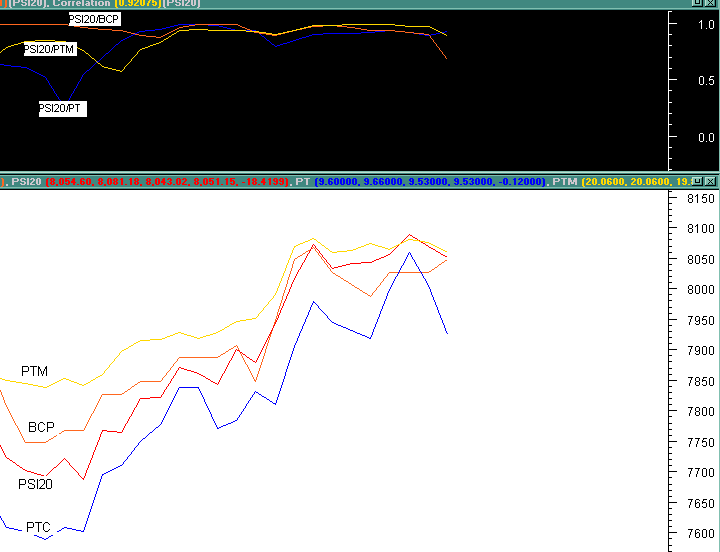Click the 8050 price axis value
The image size is (720, 552).
[x=701, y=259]
